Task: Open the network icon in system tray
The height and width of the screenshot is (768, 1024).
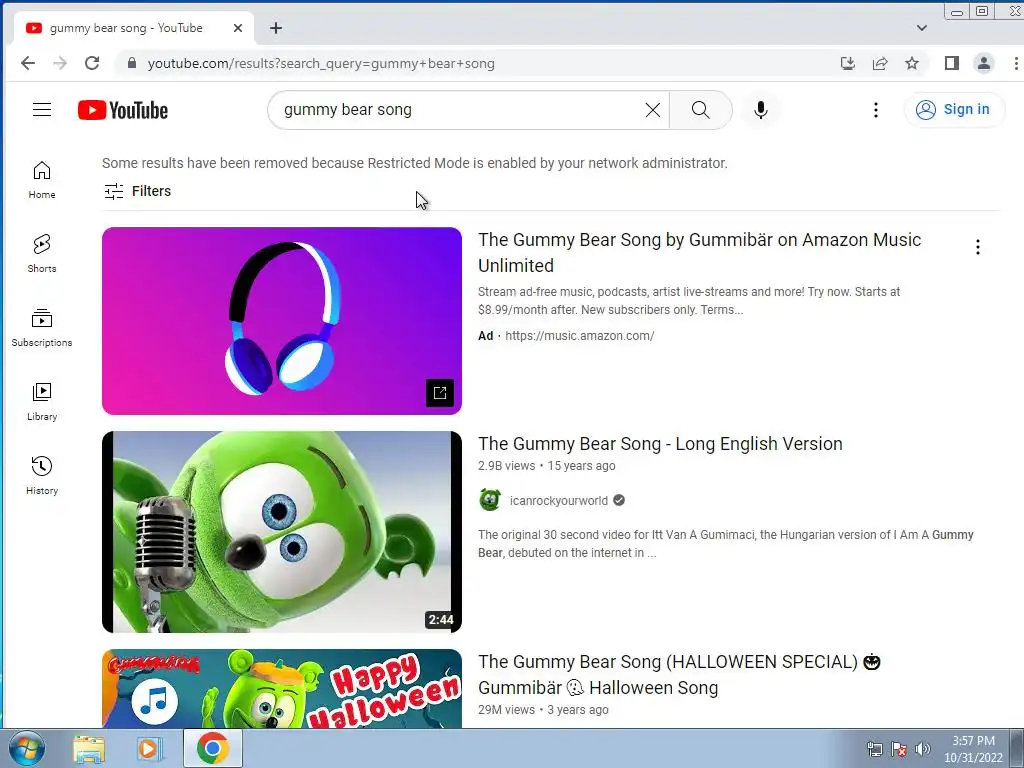Action: 874,749
